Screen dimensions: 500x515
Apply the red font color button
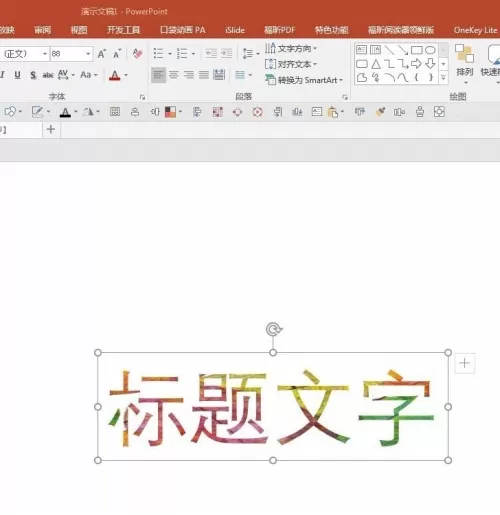[115, 76]
